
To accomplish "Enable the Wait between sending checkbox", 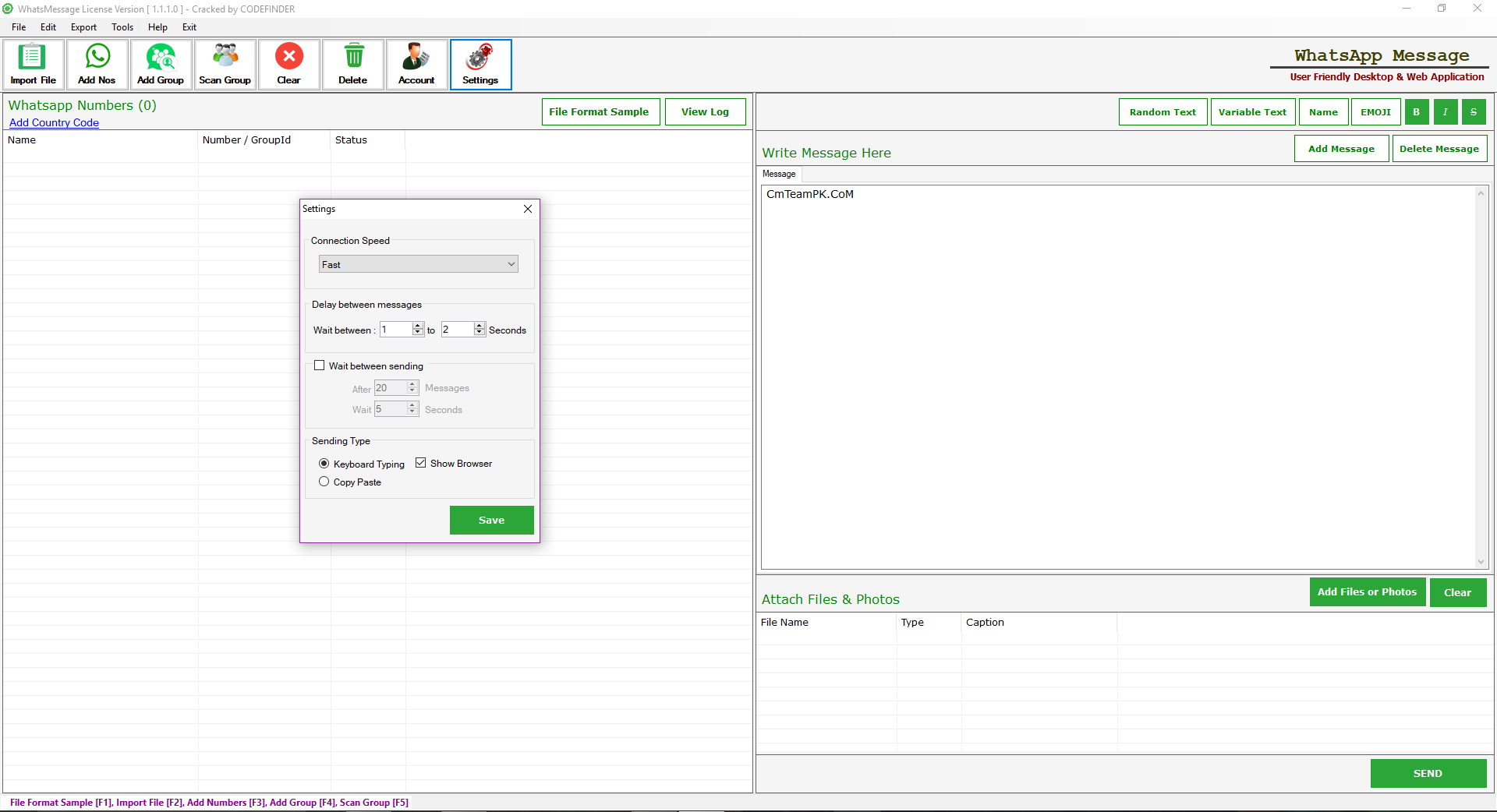I will [319, 365].
